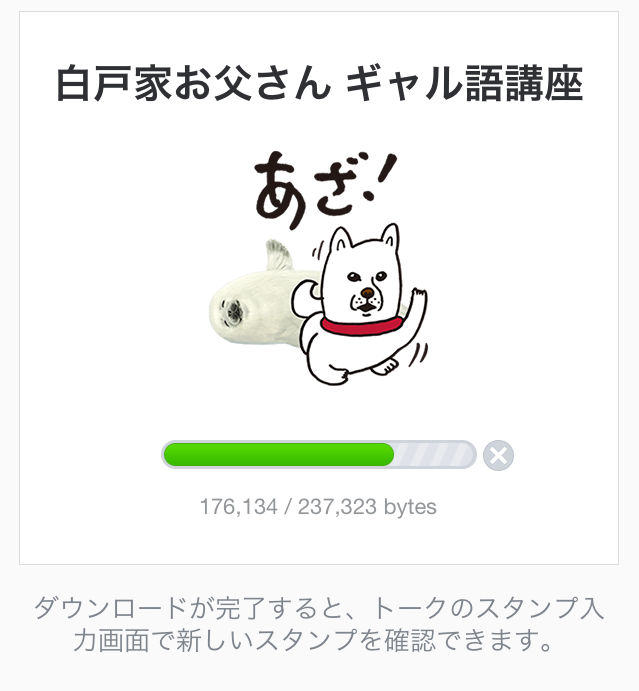Click the 176,134 / 237,323 bytes counter
Screen dimensions: 639x691
coord(318,507)
